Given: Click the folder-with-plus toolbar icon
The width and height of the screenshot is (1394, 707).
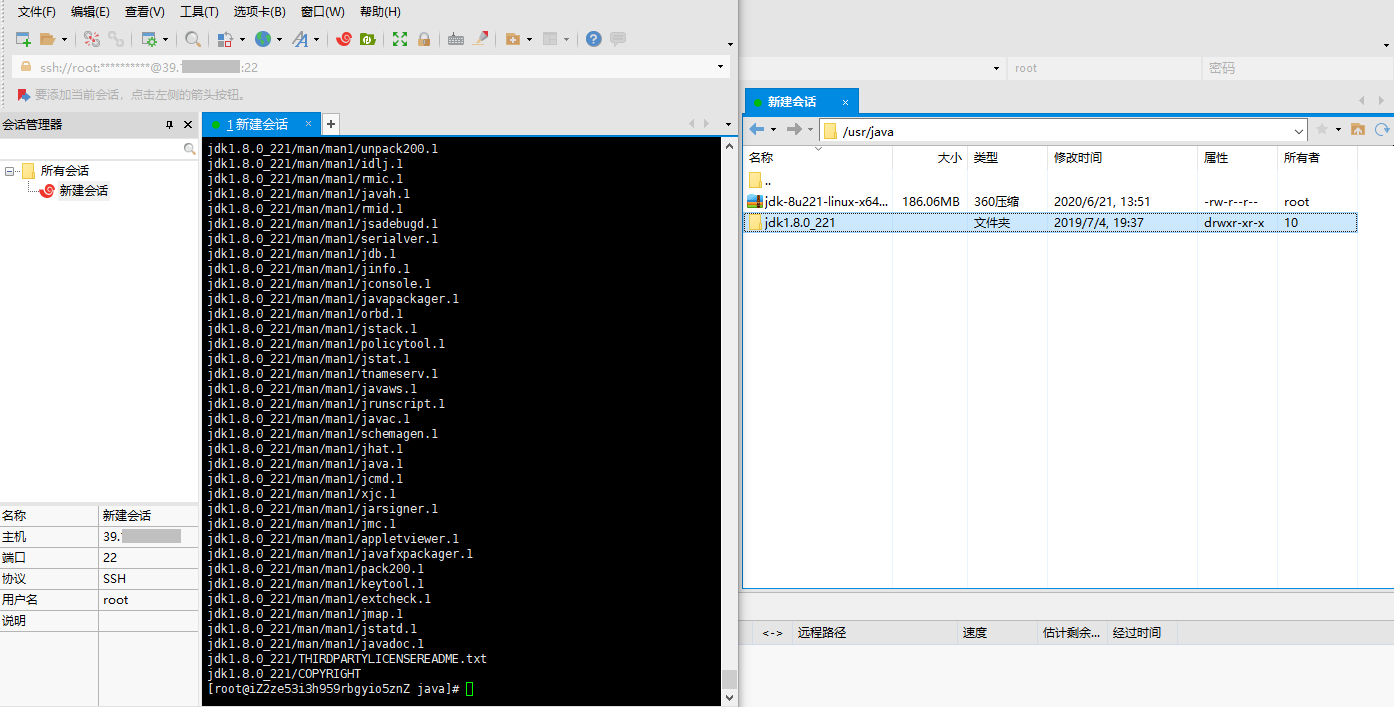Looking at the screenshot, I should [x=513, y=39].
